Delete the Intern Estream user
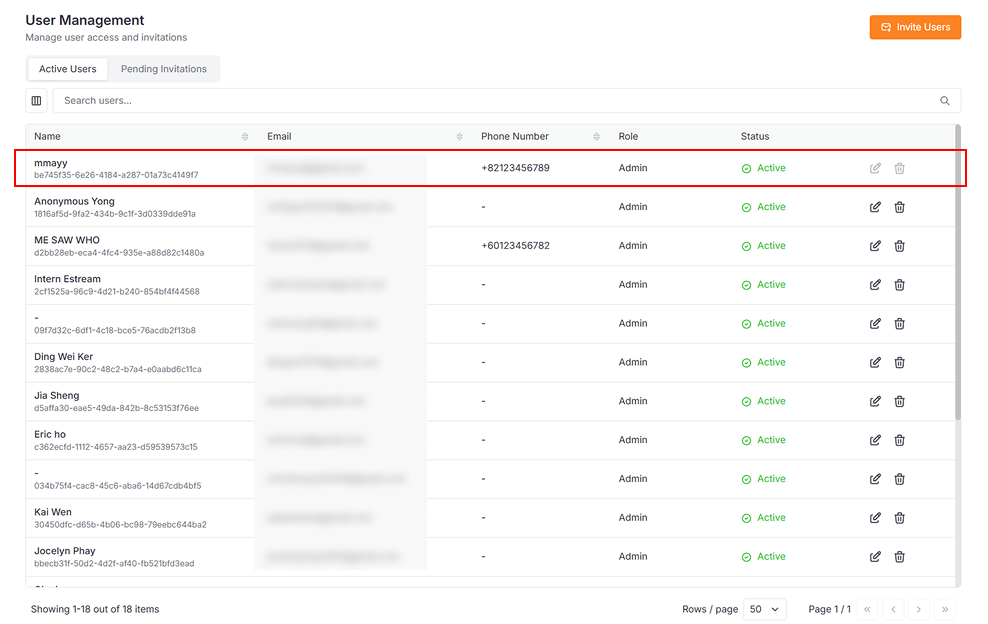Screen dimensions: 988x624 point(899,285)
